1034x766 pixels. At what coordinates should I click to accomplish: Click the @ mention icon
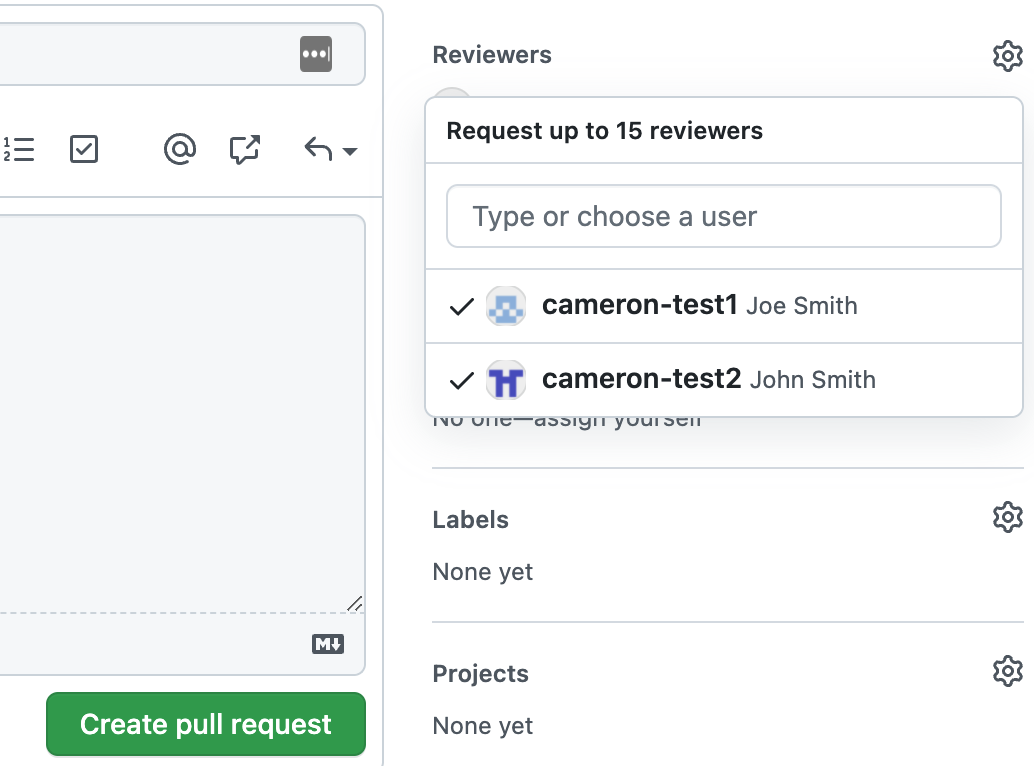[x=179, y=150]
